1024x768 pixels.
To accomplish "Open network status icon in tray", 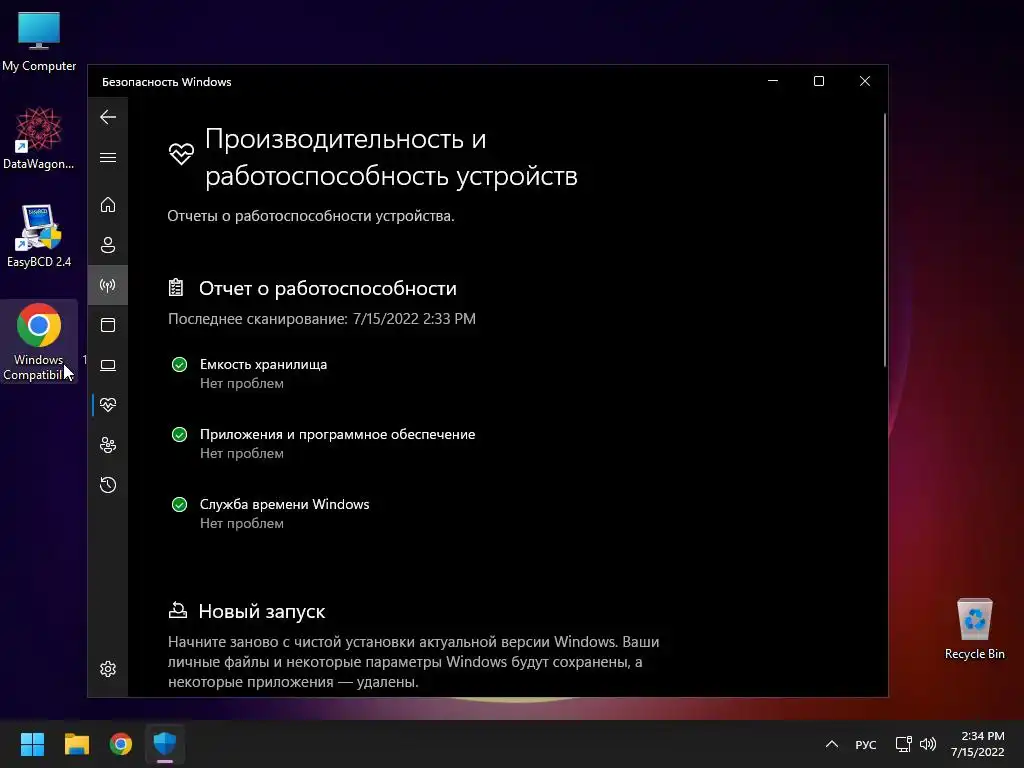I will pyautogui.click(x=903, y=744).
